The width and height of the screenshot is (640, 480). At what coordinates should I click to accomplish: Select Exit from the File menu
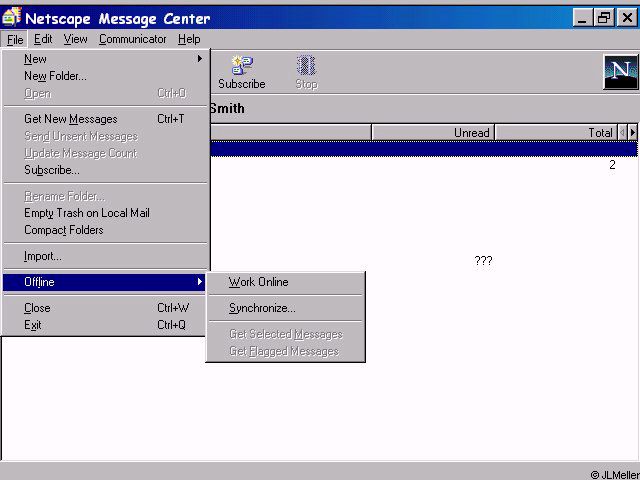(x=104, y=325)
